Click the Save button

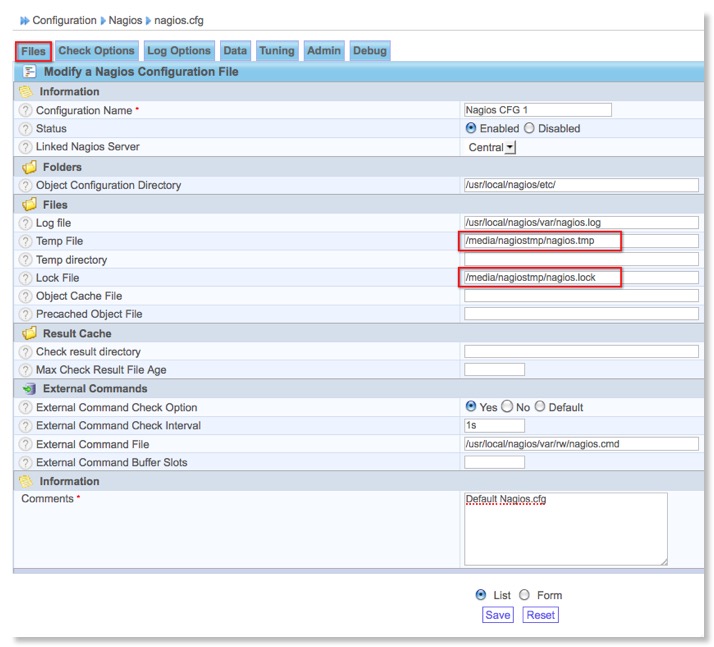pyautogui.click(x=497, y=615)
